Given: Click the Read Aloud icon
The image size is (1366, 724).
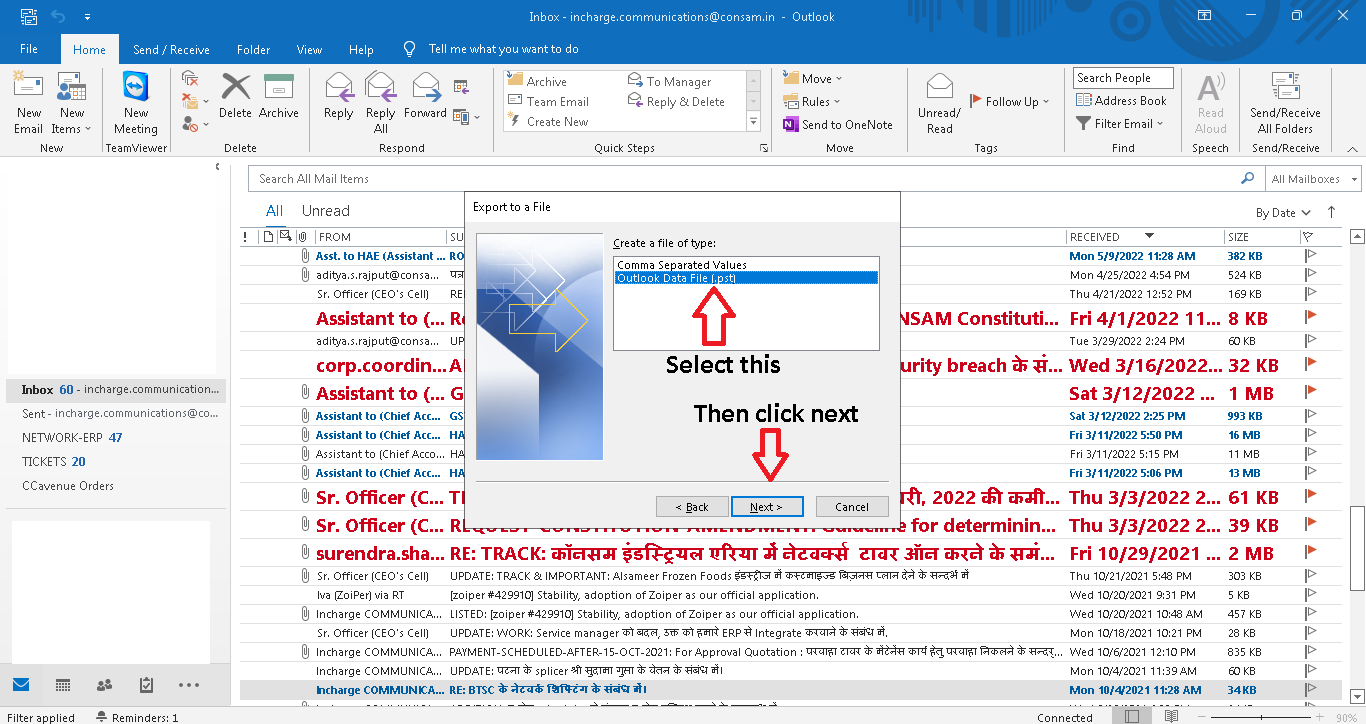Looking at the screenshot, I should pyautogui.click(x=1210, y=103).
